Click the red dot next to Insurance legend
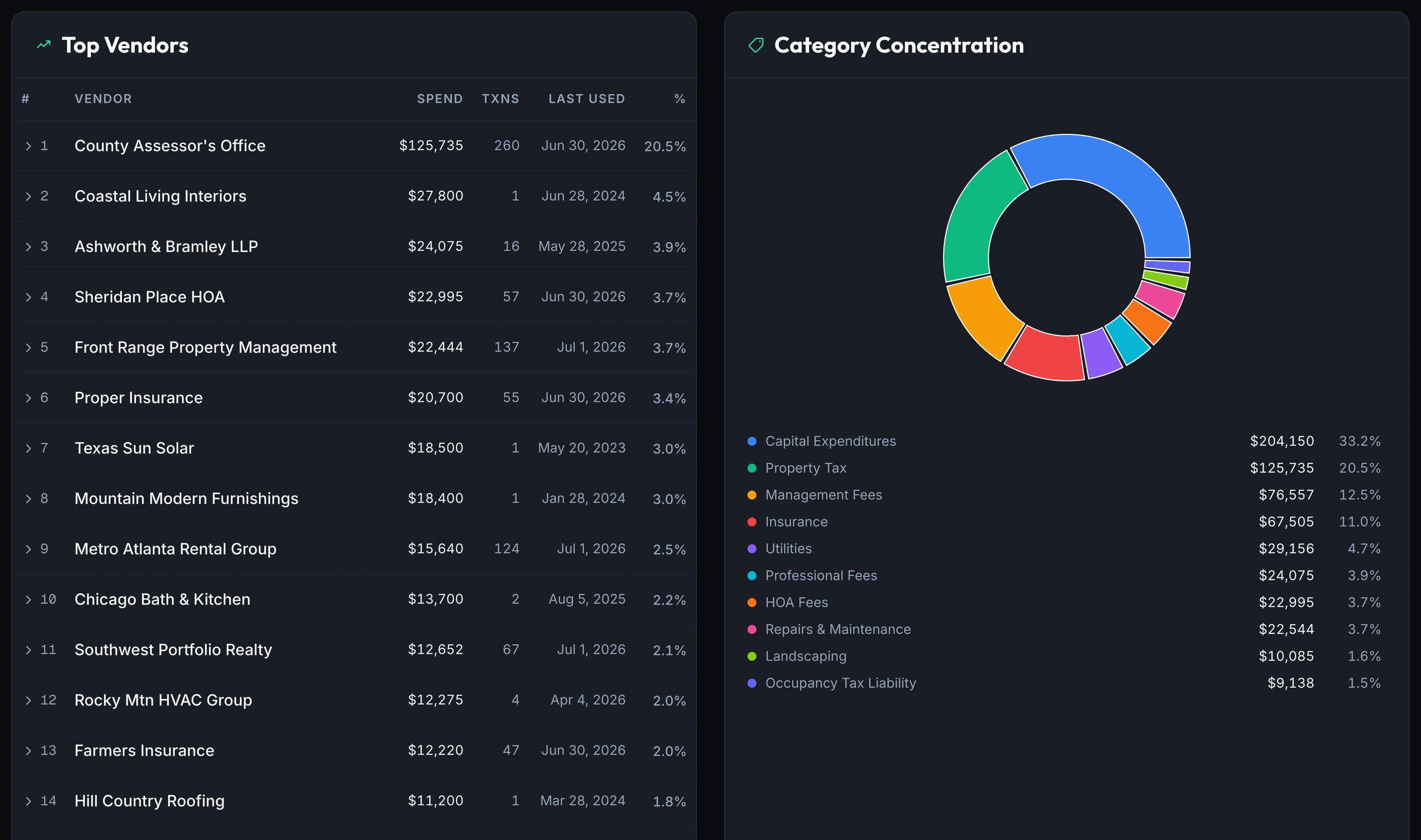 (x=752, y=522)
